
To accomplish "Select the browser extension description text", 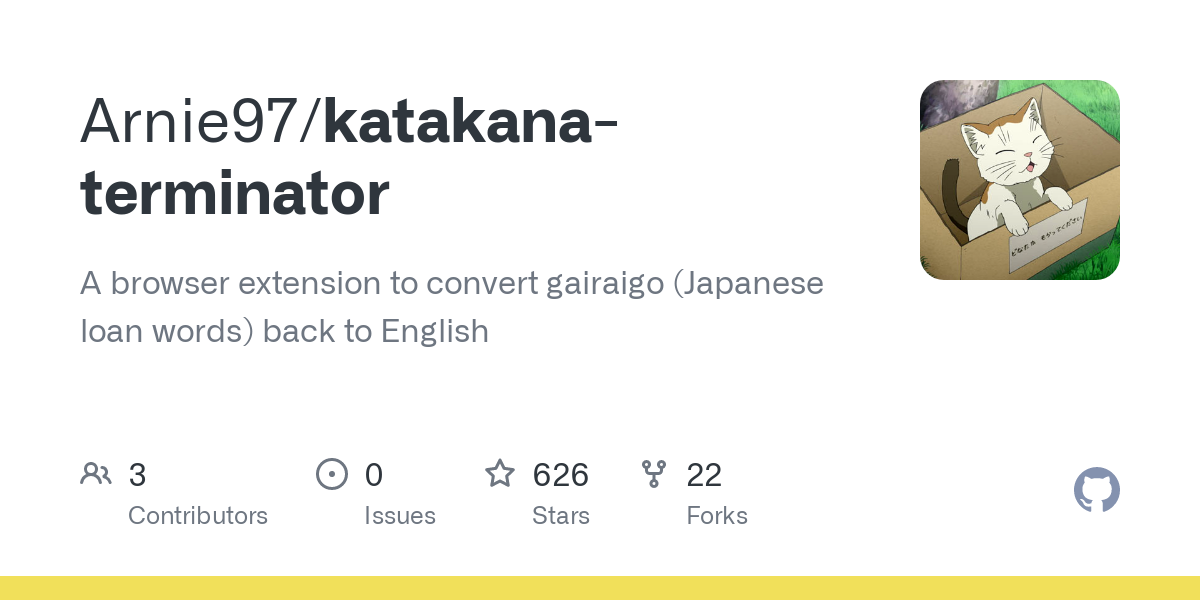I will click(452, 307).
